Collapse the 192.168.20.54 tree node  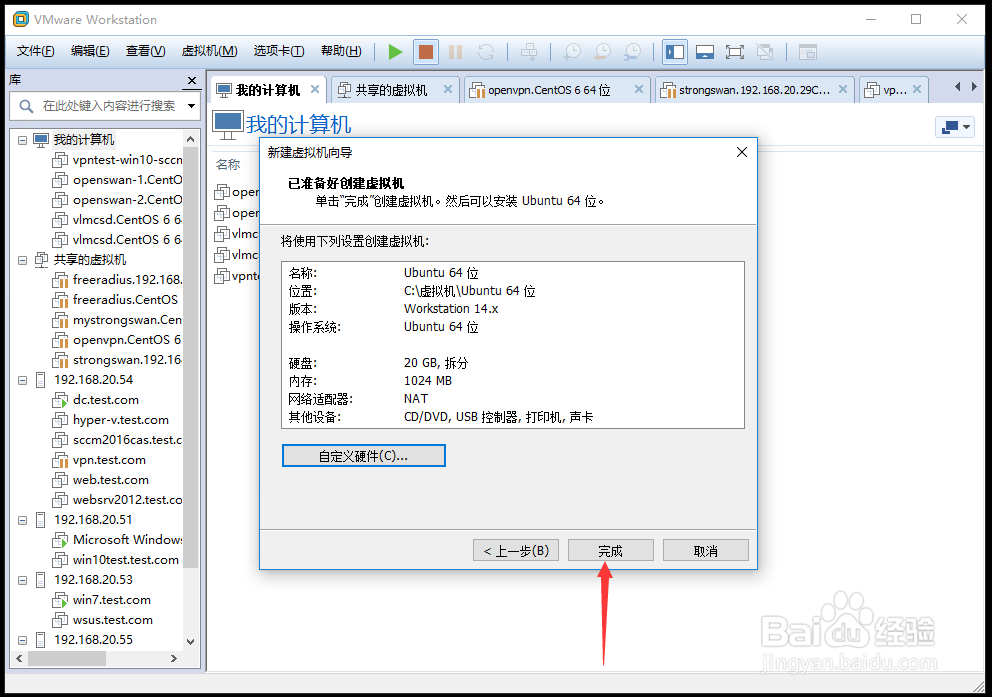pos(22,380)
